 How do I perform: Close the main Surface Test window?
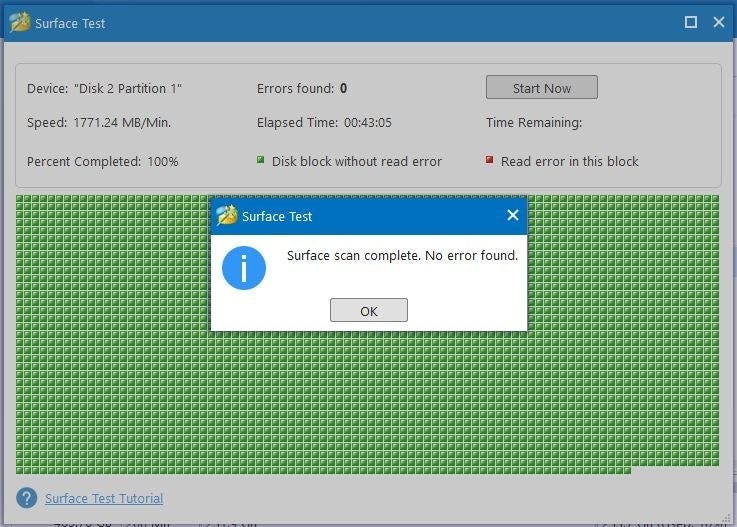(x=718, y=22)
